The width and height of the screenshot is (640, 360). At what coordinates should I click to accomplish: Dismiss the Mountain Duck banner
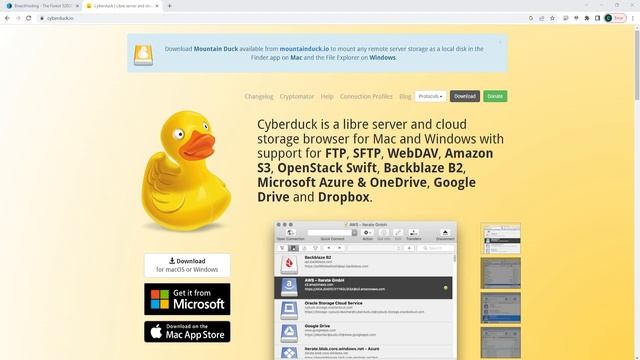(500, 42)
